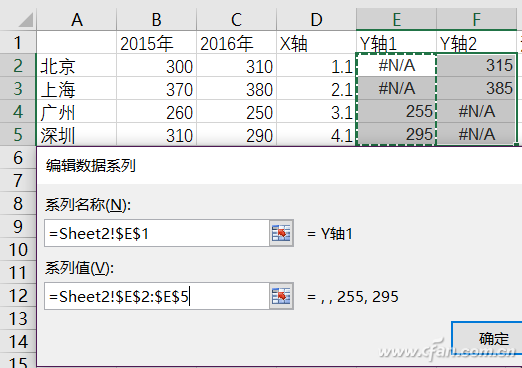Select row 14 header
Screen dimensions: 522x368
pos(18,341)
